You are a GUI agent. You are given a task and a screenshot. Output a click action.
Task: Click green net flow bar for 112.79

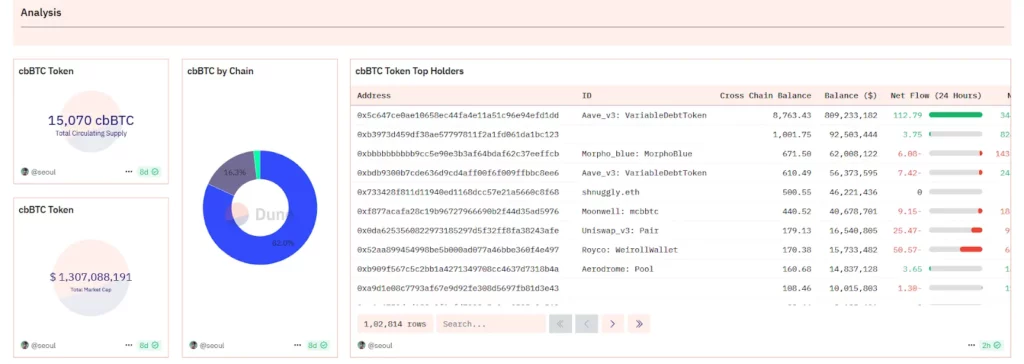955,115
